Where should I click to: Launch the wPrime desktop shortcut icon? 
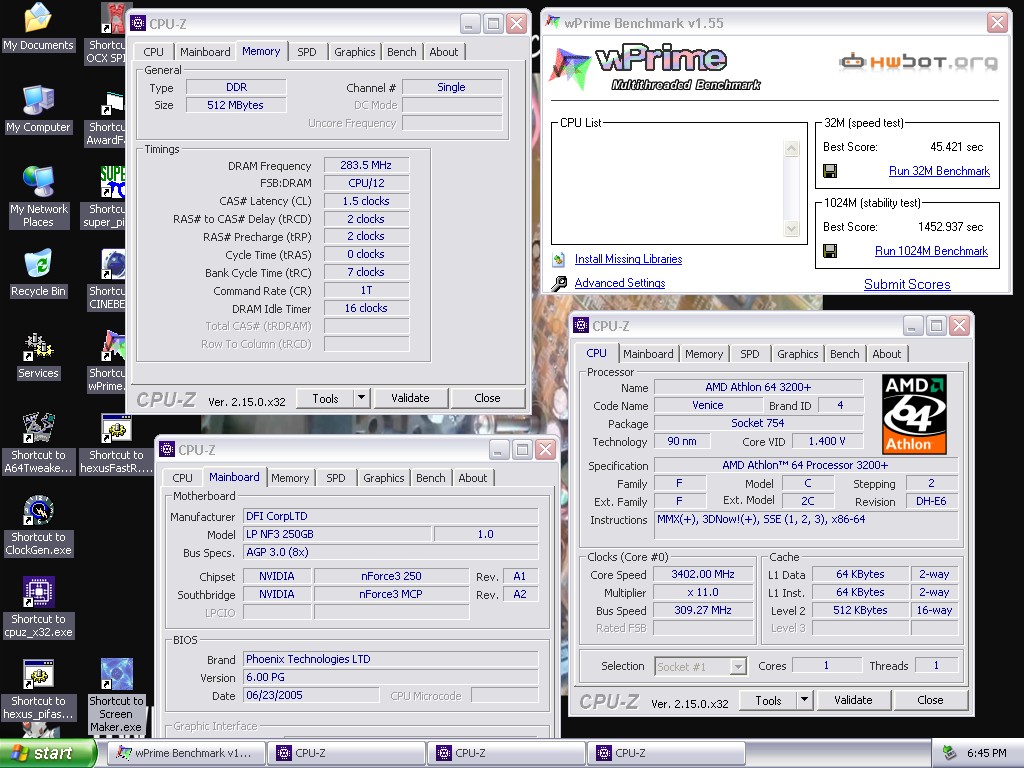[112, 347]
